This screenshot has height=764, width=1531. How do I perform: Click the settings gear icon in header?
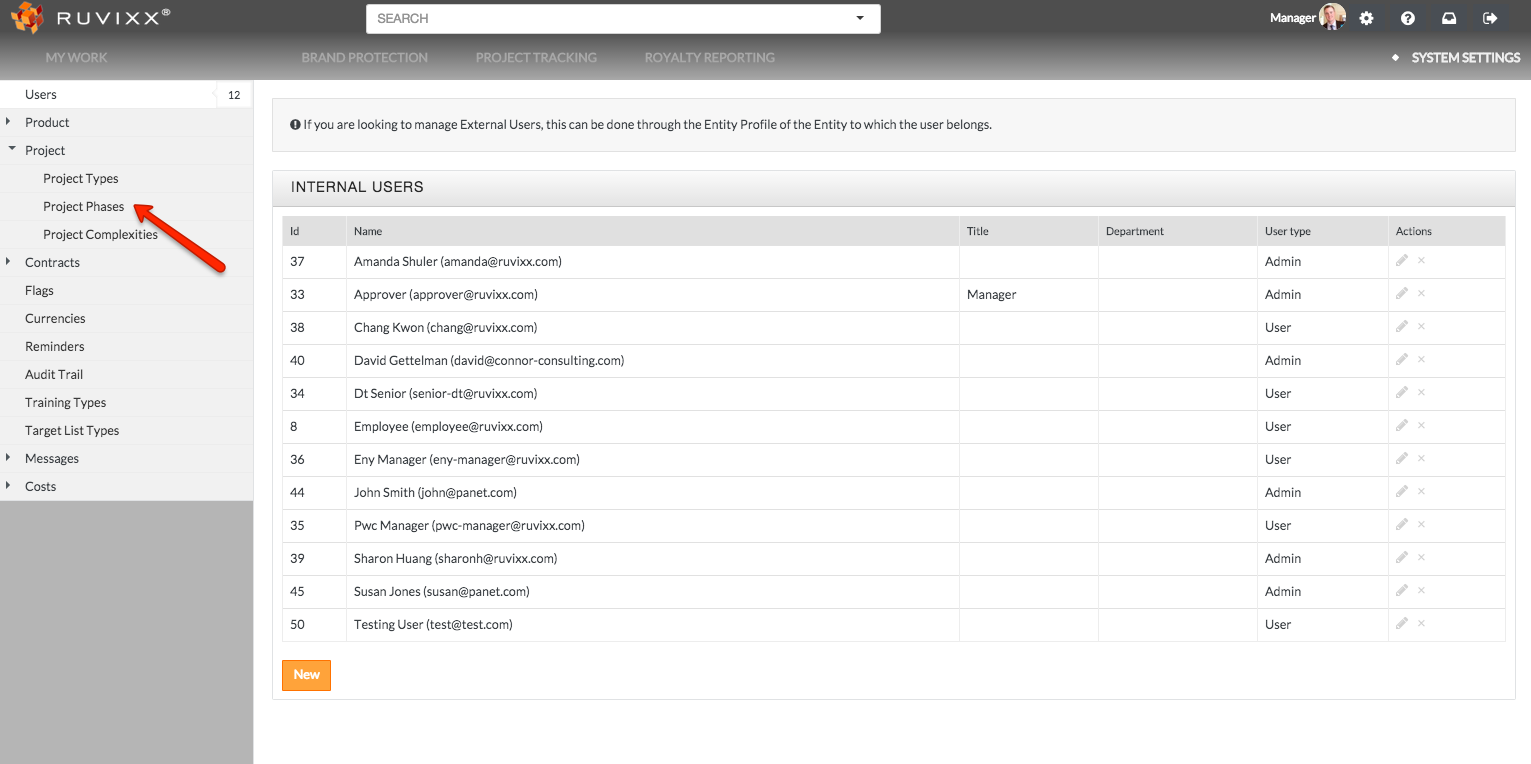point(1367,18)
